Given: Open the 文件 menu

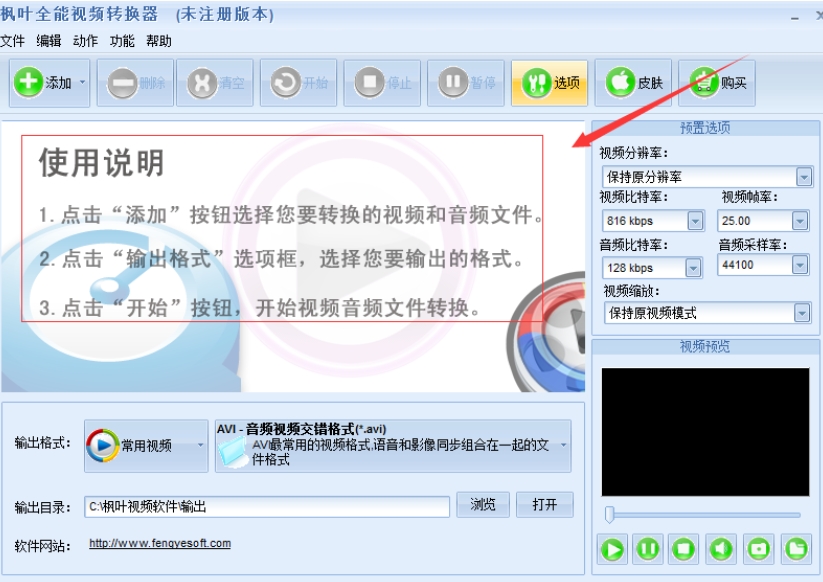Looking at the screenshot, I should pos(12,41).
